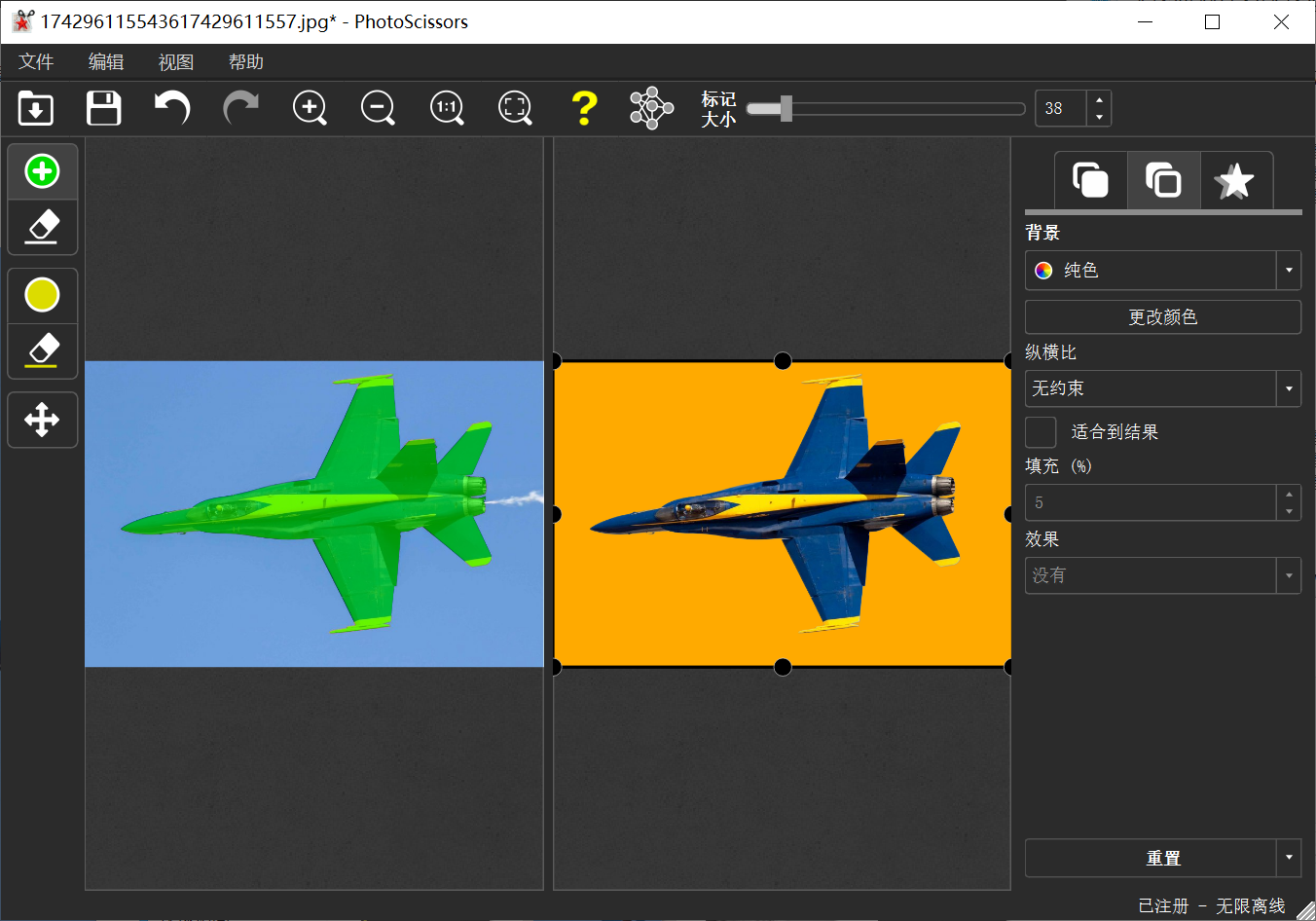This screenshot has width=1316, height=921.
Task: Save the result using the floppy disk icon
Action: [x=104, y=108]
